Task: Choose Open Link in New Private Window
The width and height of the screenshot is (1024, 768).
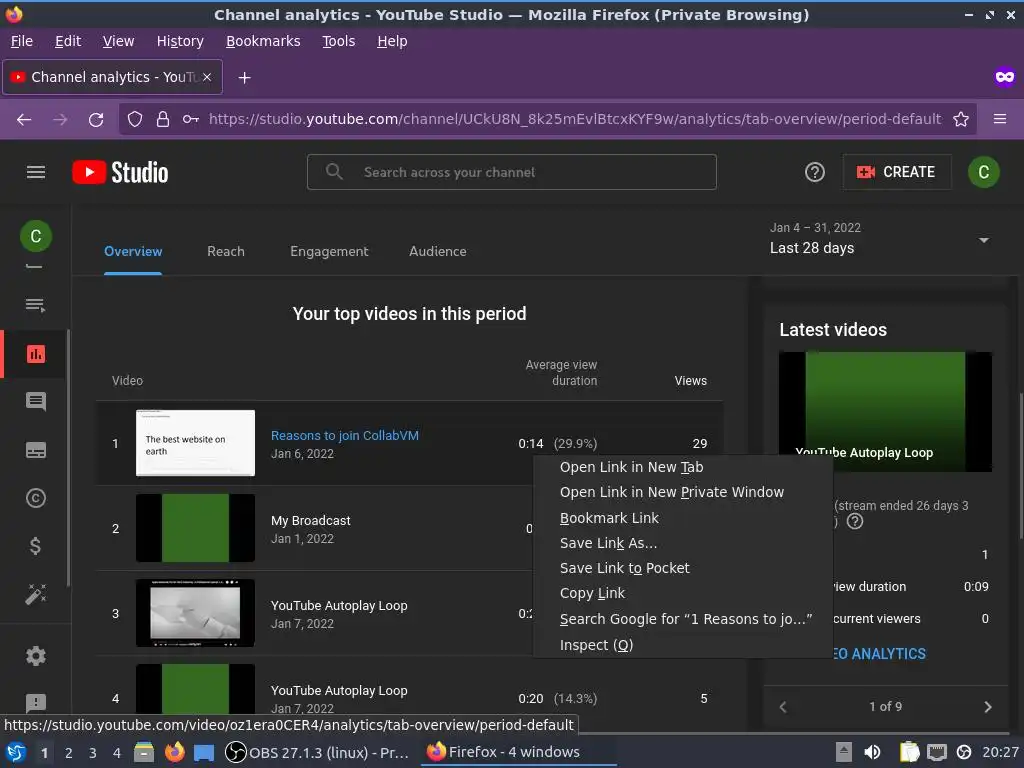Action: click(683, 492)
